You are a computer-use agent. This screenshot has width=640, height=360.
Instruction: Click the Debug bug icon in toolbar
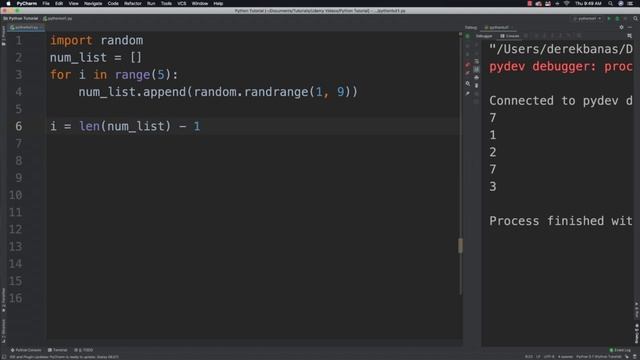[x=617, y=18]
